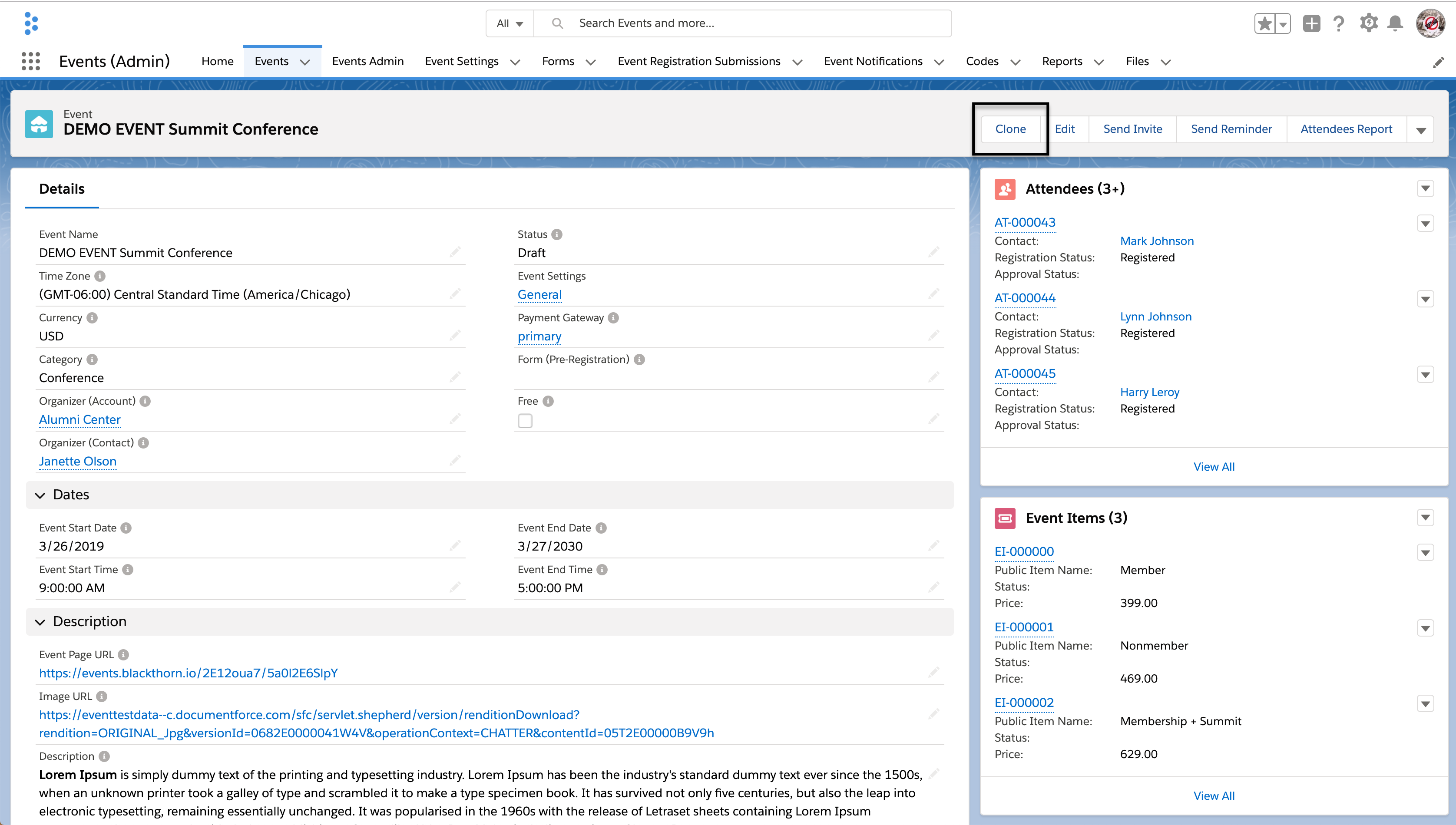Open the Events Admin tab
1456x825 pixels.
(368, 61)
